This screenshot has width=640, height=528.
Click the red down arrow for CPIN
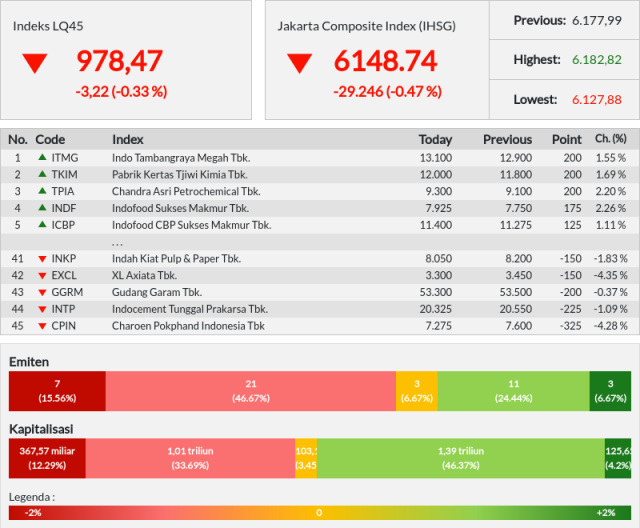coord(42,326)
